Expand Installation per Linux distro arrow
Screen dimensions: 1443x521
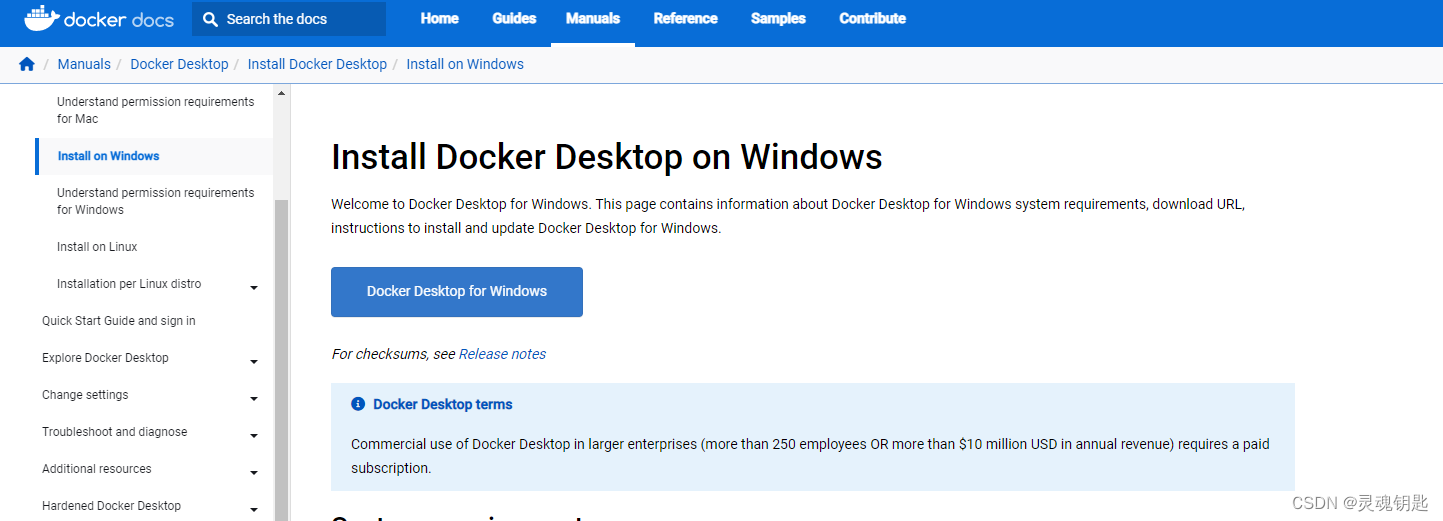pyautogui.click(x=254, y=288)
